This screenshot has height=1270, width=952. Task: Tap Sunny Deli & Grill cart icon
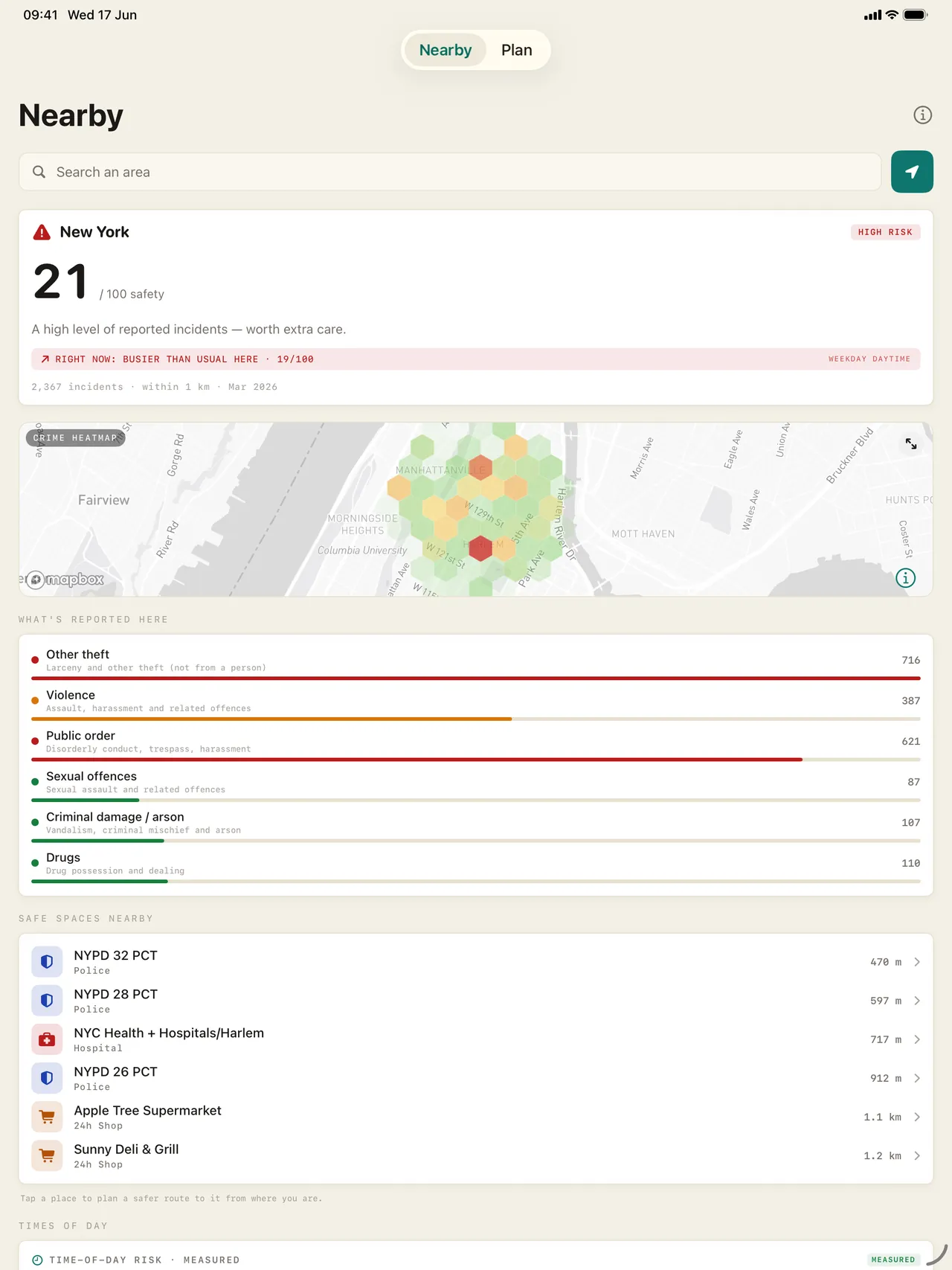[x=47, y=1155]
